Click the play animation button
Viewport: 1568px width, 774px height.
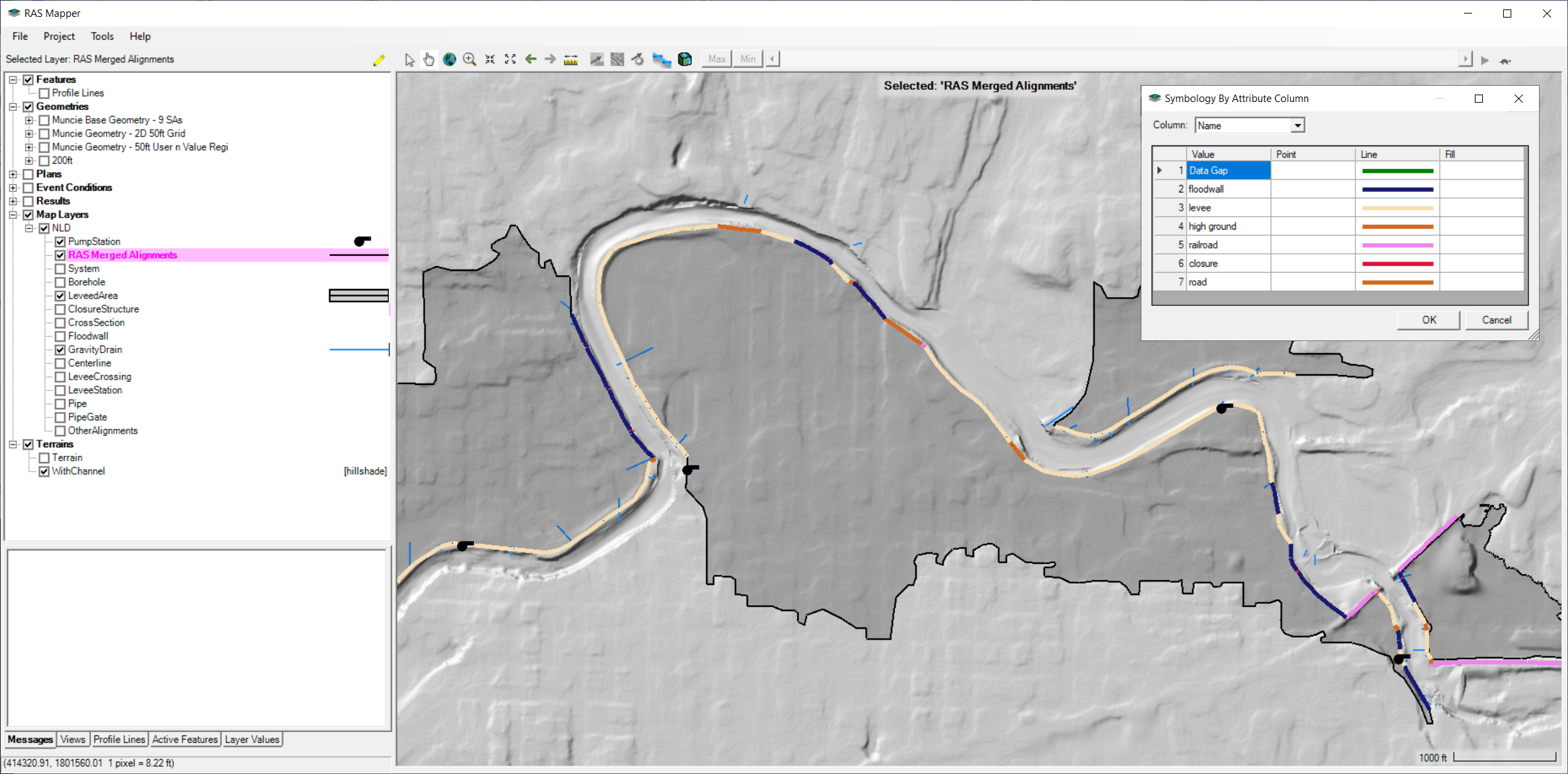click(x=1484, y=60)
